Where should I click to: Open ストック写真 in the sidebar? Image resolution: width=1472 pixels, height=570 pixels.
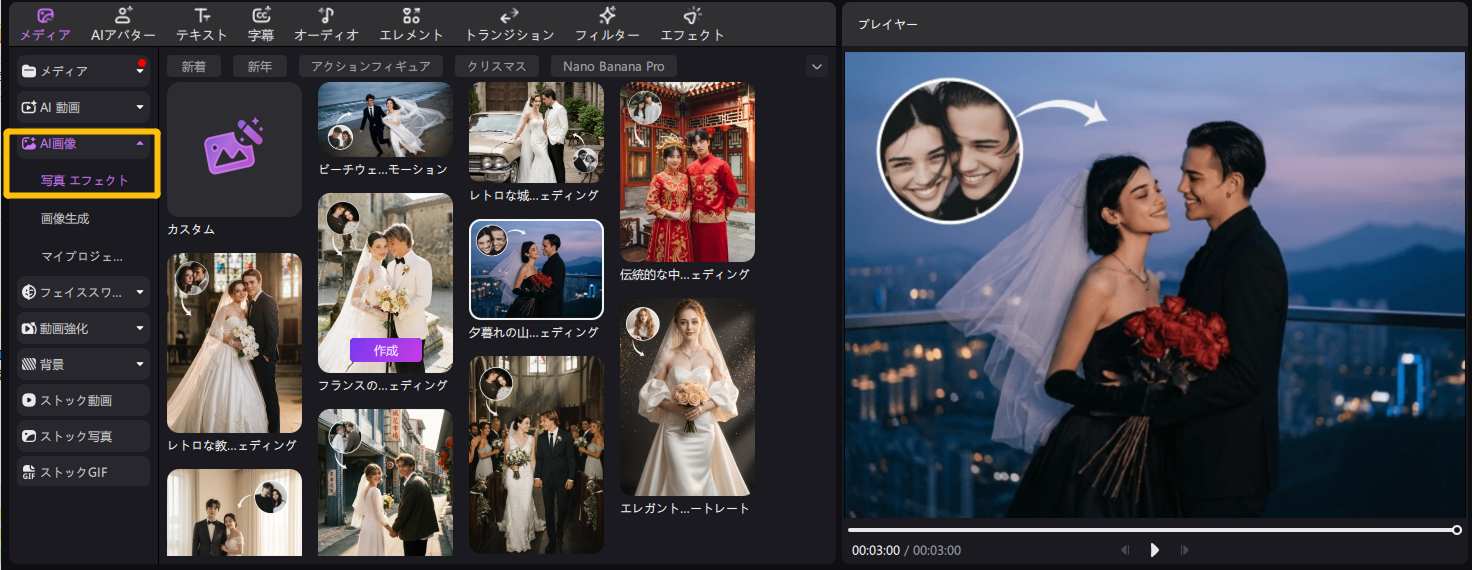pos(84,436)
